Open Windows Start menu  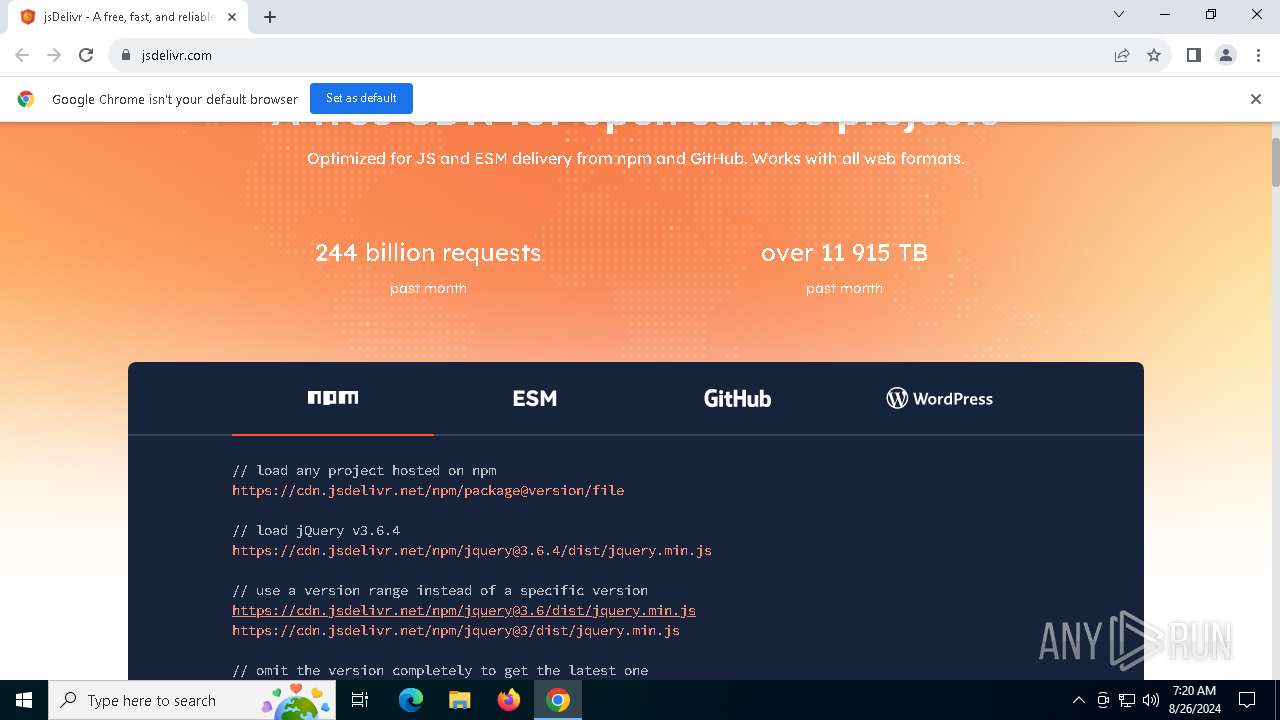24,700
